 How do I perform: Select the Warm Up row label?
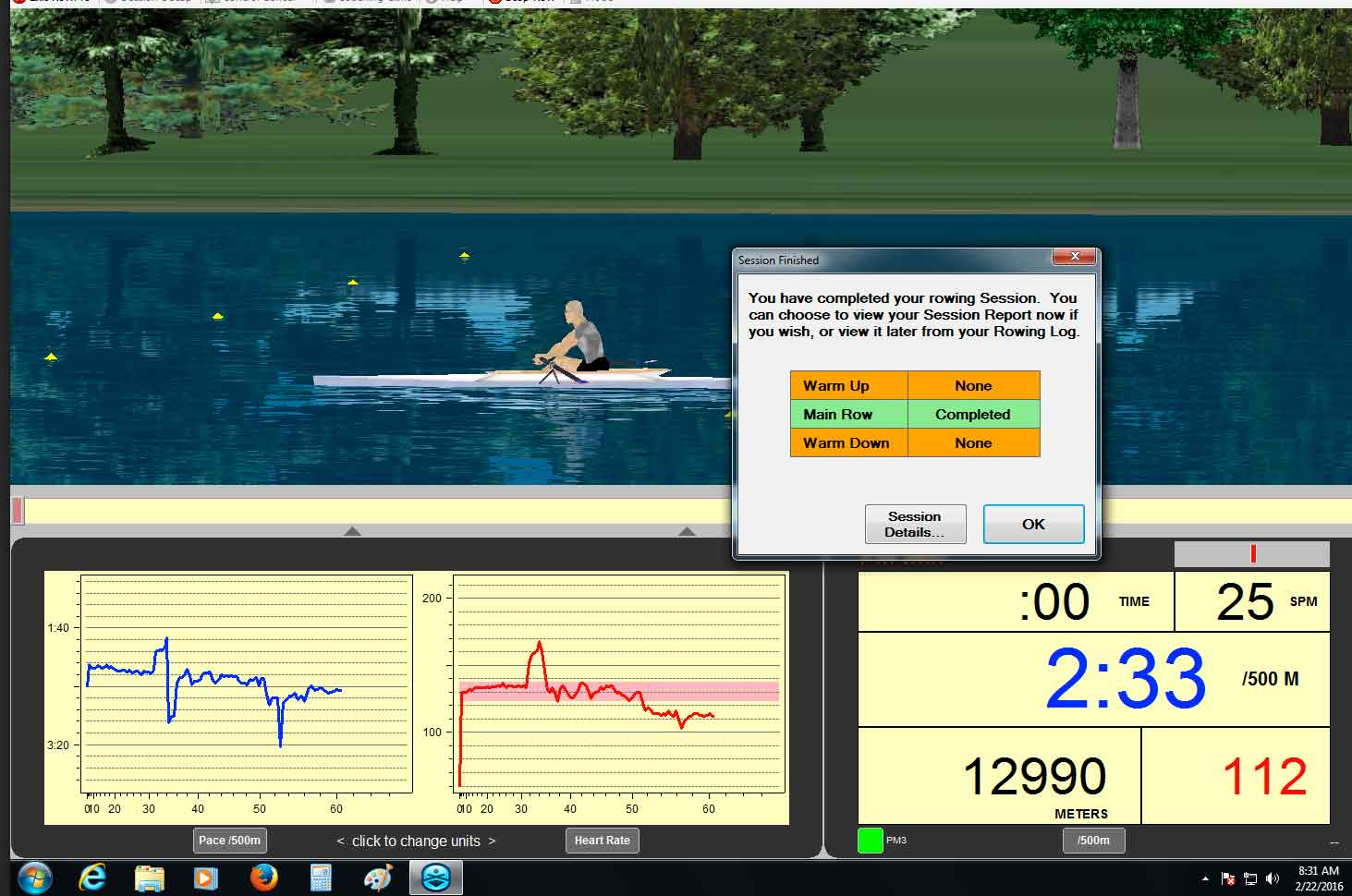pos(848,385)
